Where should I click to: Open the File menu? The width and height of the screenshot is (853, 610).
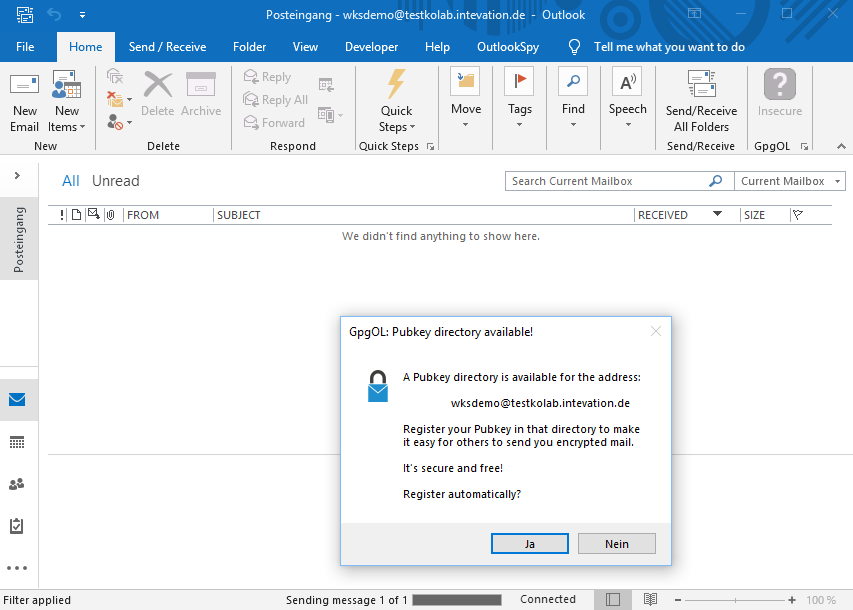tap(25, 47)
